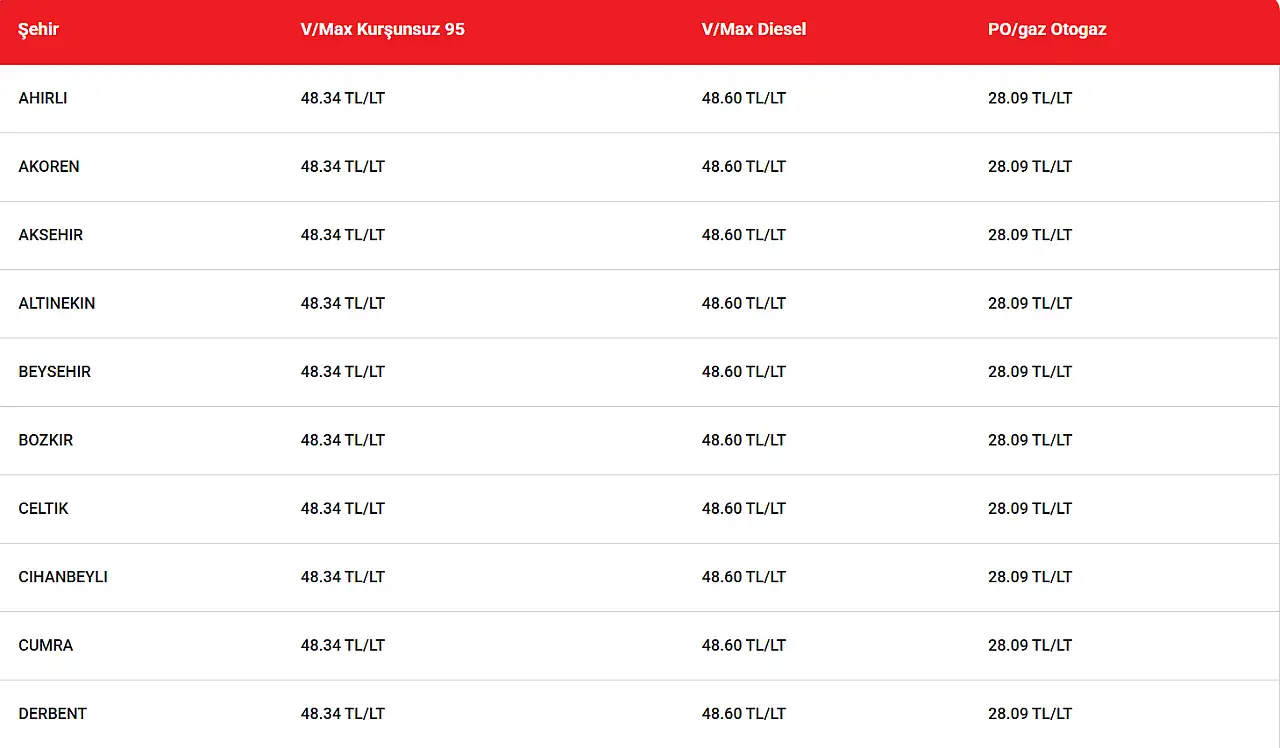Select the AKSEHIR row city name
1280x748 pixels.
[x=51, y=235]
